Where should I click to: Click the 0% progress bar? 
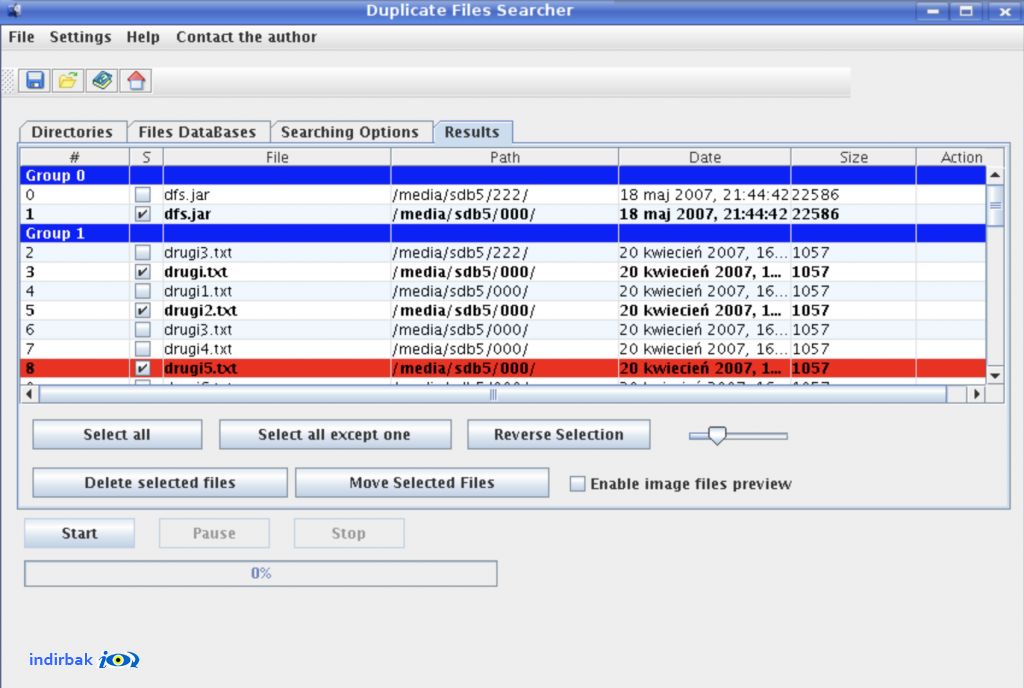pyautogui.click(x=261, y=573)
